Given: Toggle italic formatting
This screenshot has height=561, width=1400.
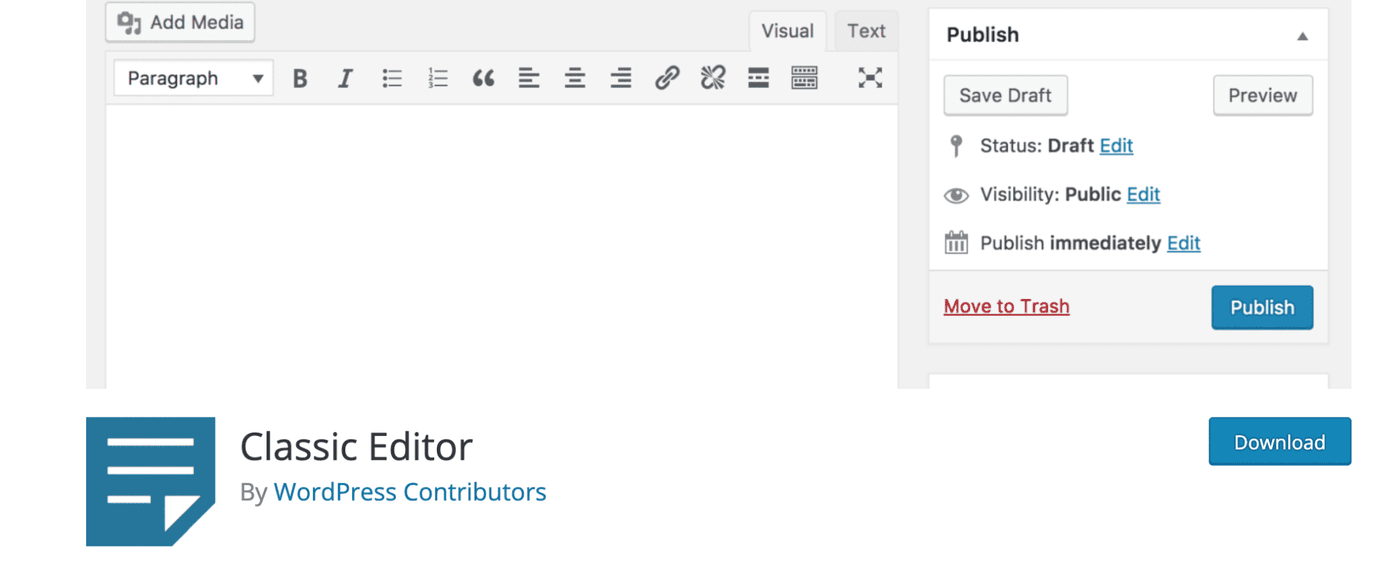Looking at the screenshot, I should tap(345, 78).
